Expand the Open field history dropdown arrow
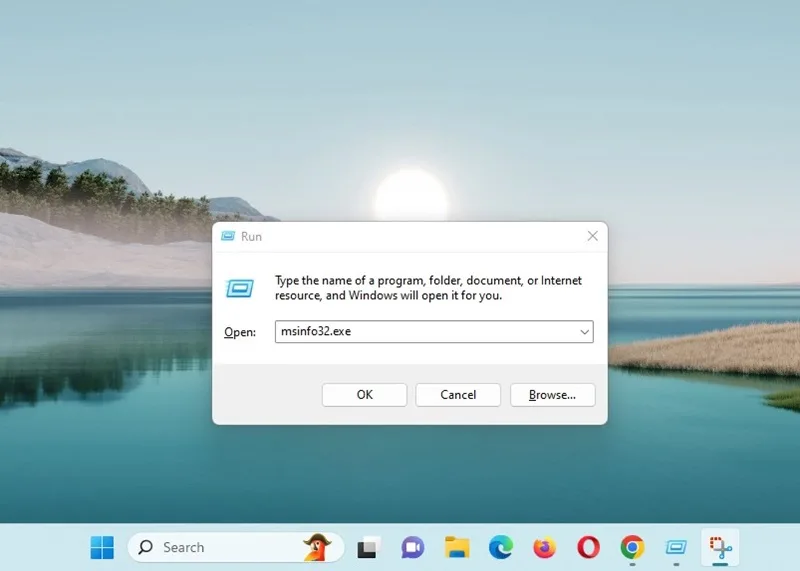Image resolution: width=800 pixels, height=571 pixels. (x=584, y=332)
